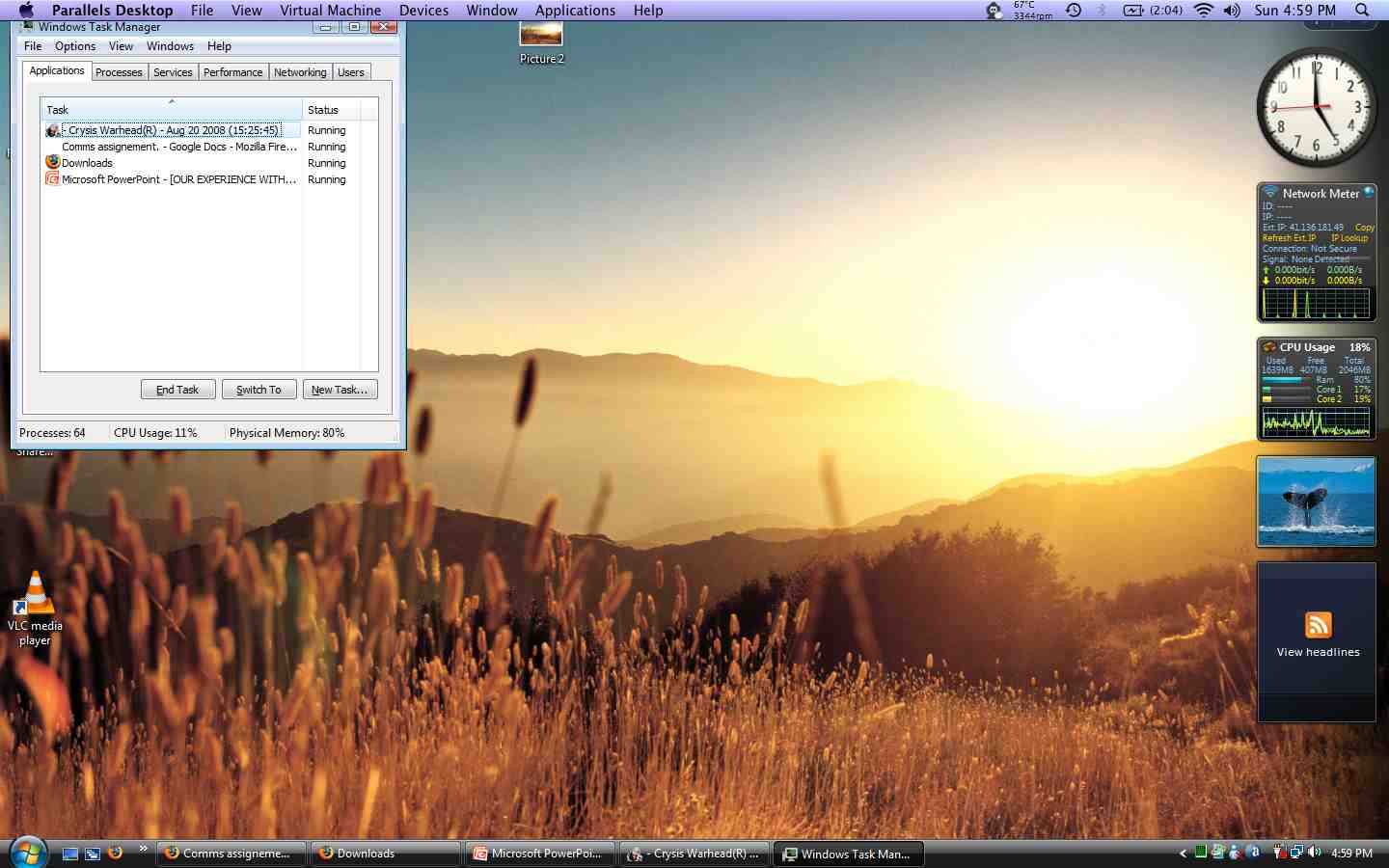Screen dimensions: 1389x868
Task: Expand the quick launch overflow chevron
Action: pos(143,849)
